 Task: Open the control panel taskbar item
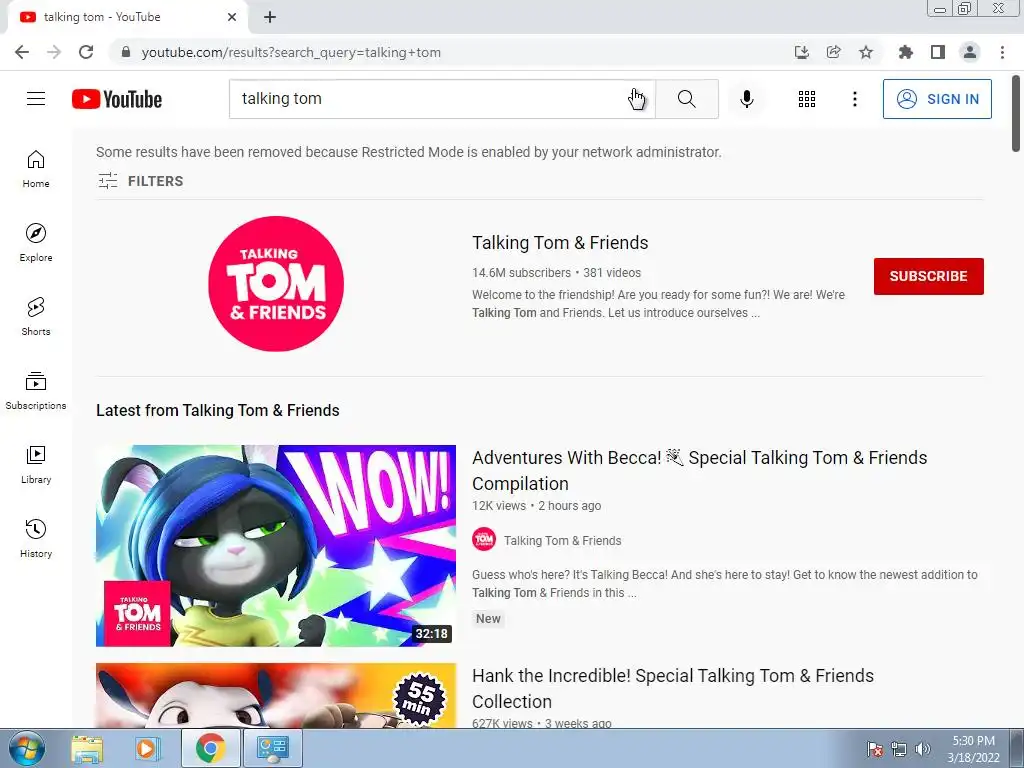272,748
